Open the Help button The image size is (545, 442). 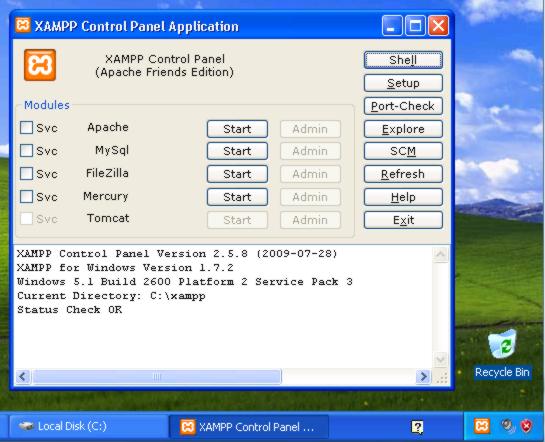coord(403,197)
